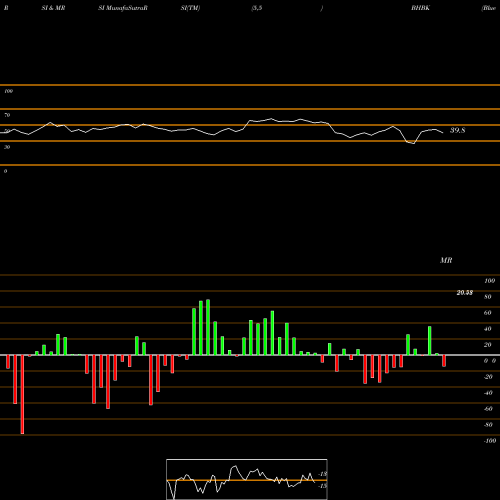Click the '(5,5' parameter text
The width and height of the screenshot is (500, 500).
click(x=257, y=8)
